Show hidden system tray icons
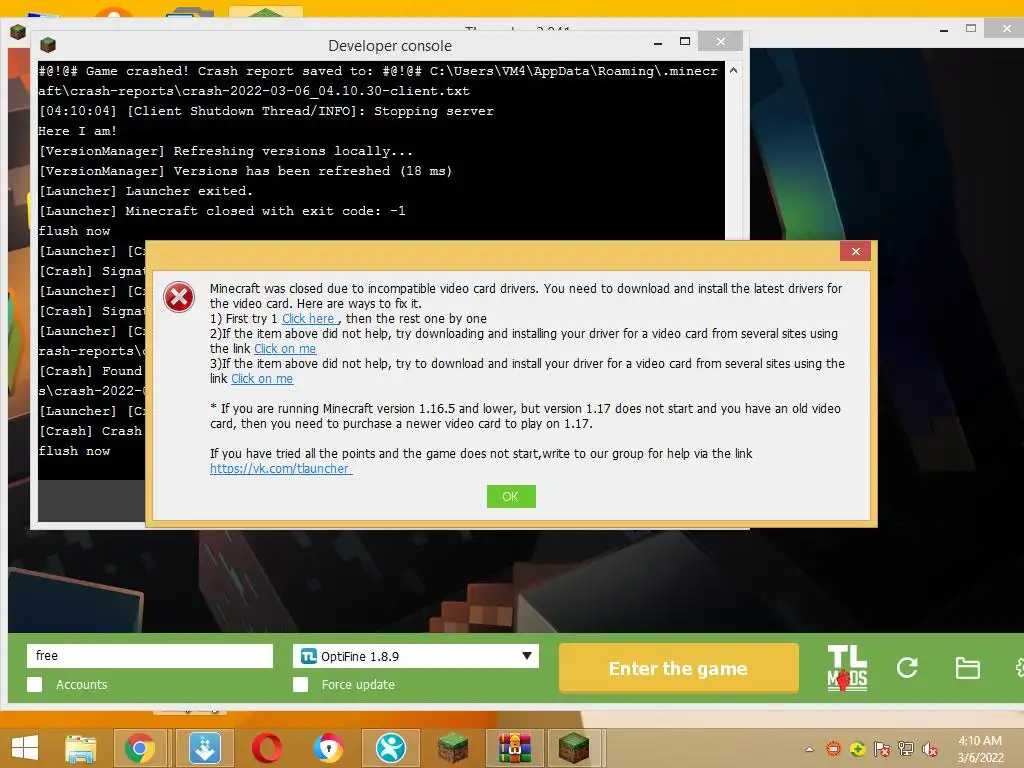 [809, 749]
